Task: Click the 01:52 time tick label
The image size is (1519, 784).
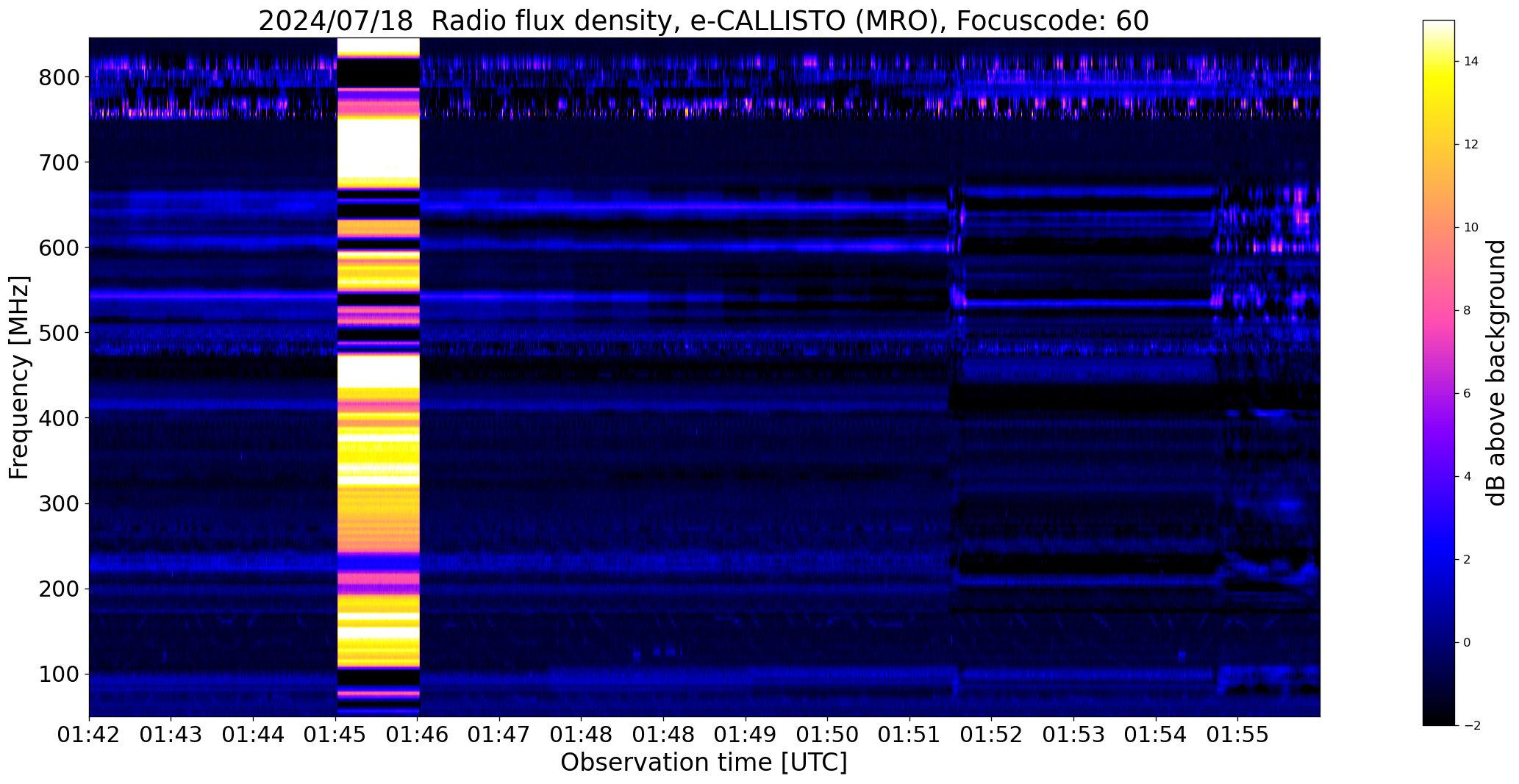Action: point(992,735)
